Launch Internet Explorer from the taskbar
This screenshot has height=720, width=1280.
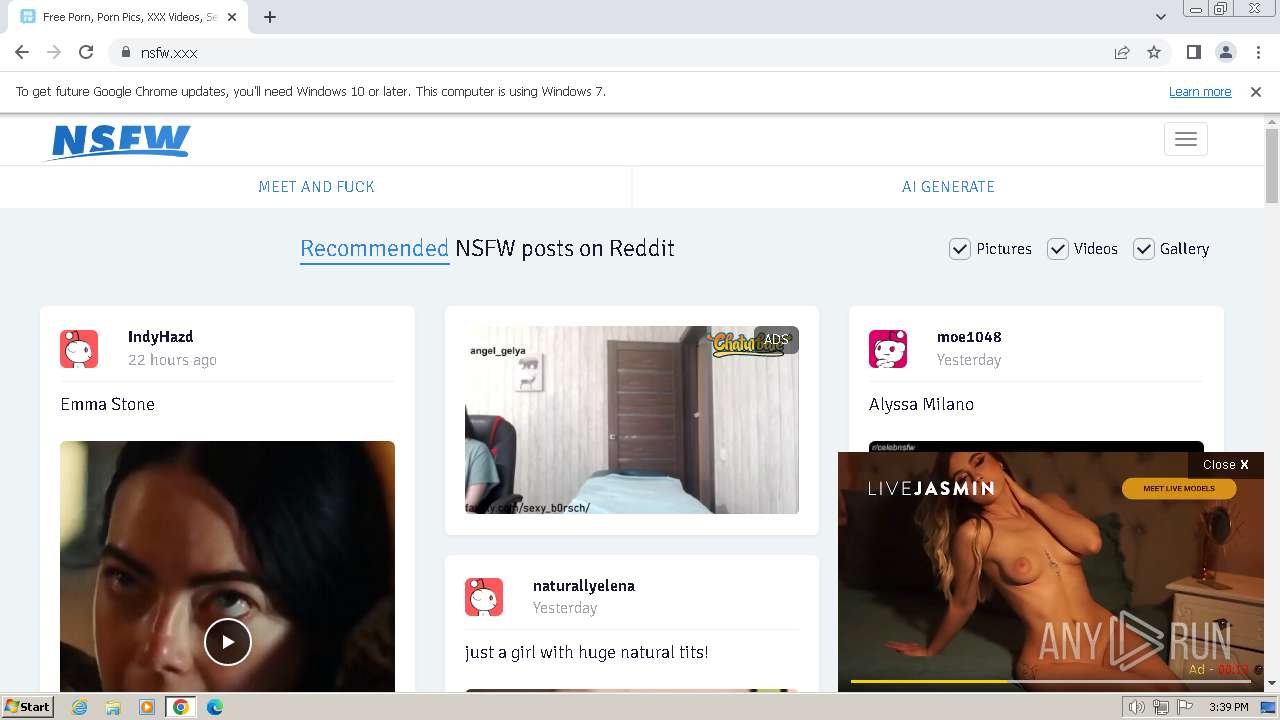pyautogui.click(x=80, y=707)
